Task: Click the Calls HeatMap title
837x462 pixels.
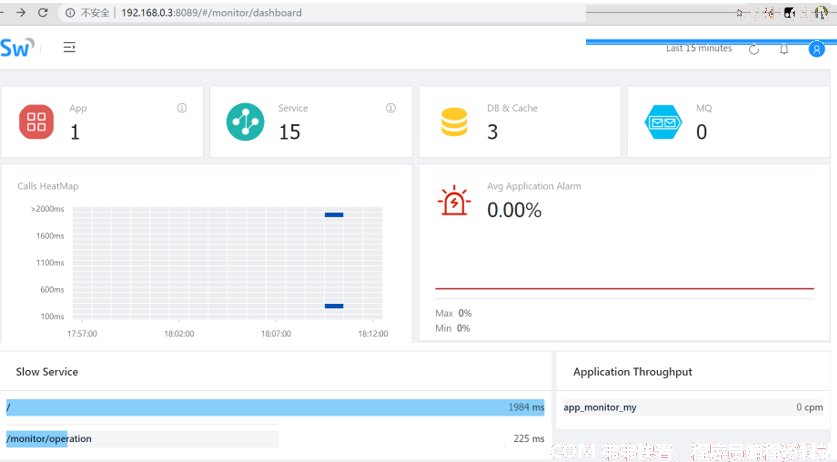Action: pyautogui.click(x=48, y=186)
